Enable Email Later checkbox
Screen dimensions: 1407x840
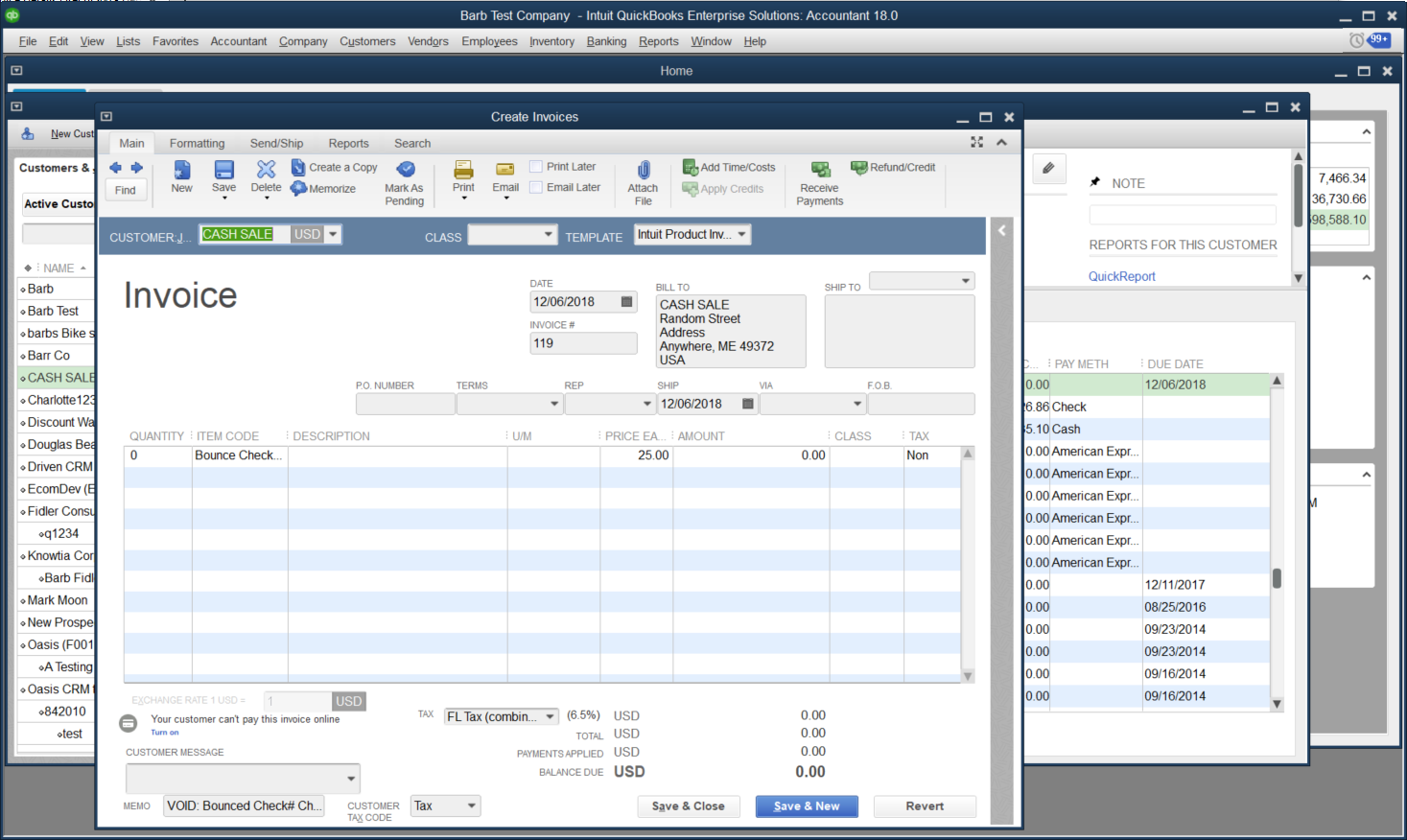click(536, 188)
